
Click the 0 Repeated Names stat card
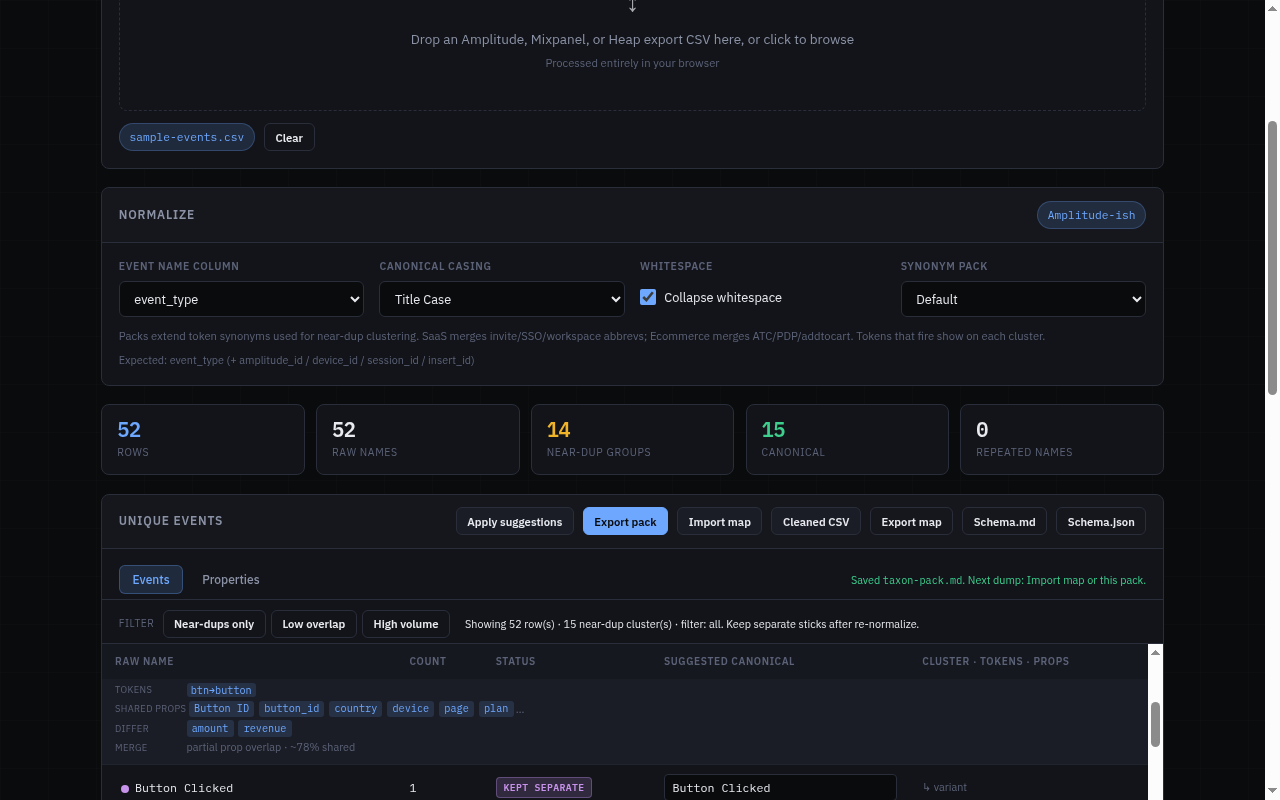pos(1062,439)
